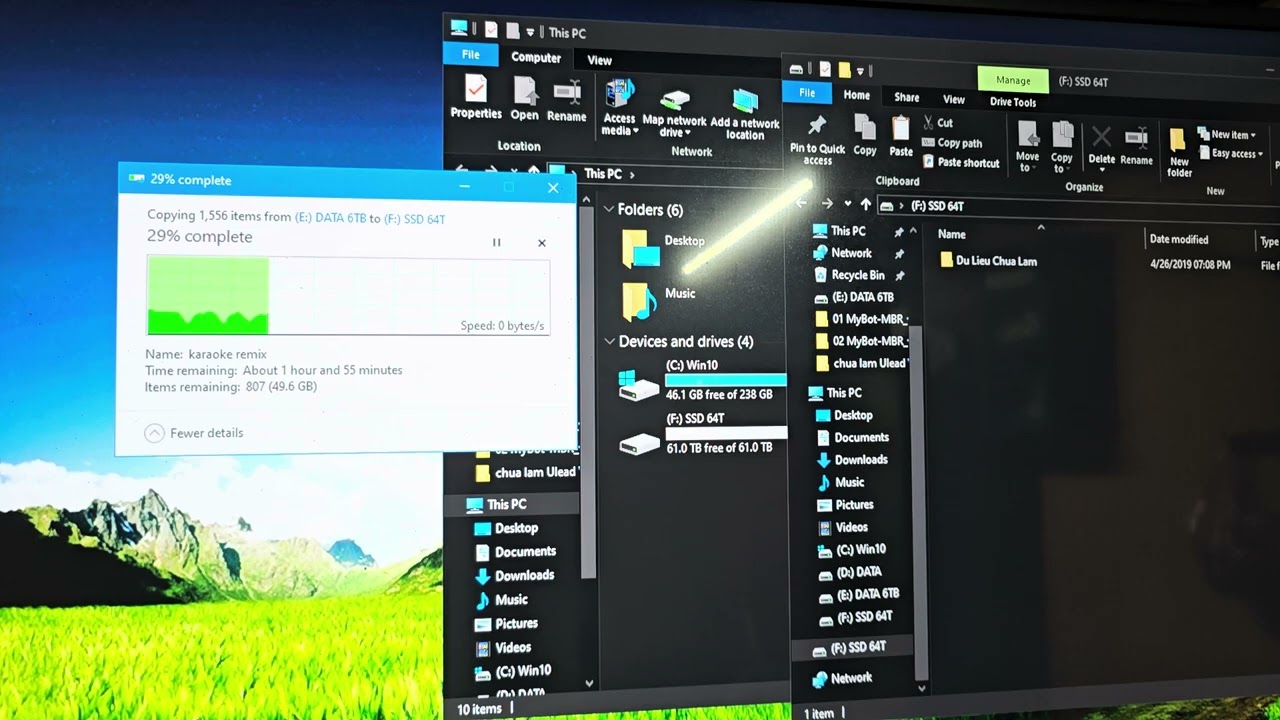The height and width of the screenshot is (720, 1280).
Task: Select (C:) Win10 in SSD 64T window's tree
Action: (851, 550)
